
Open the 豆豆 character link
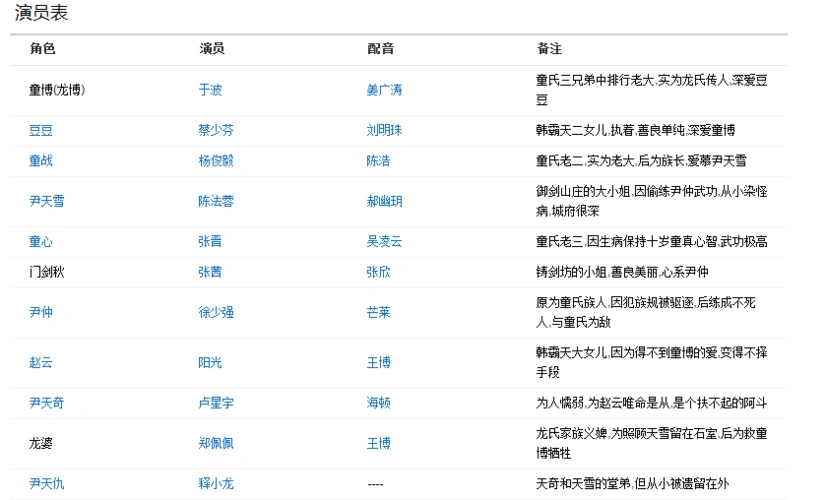click(x=41, y=131)
